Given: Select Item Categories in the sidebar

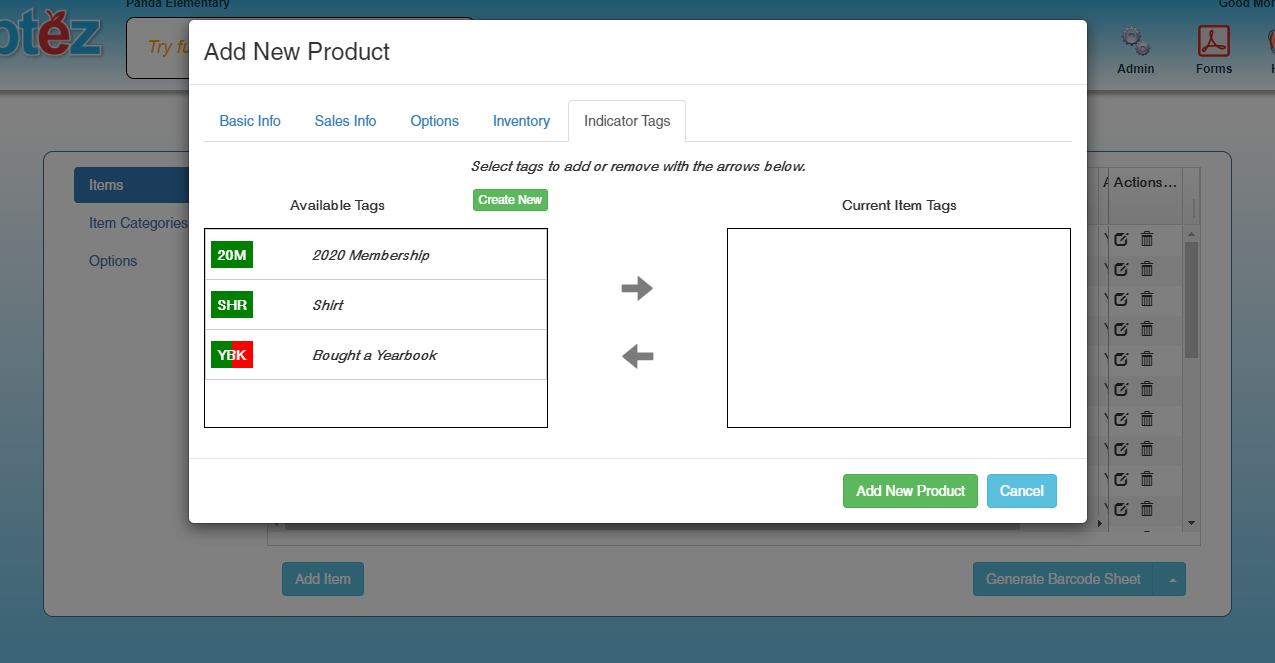Looking at the screenshot, I should pos(138,223).
